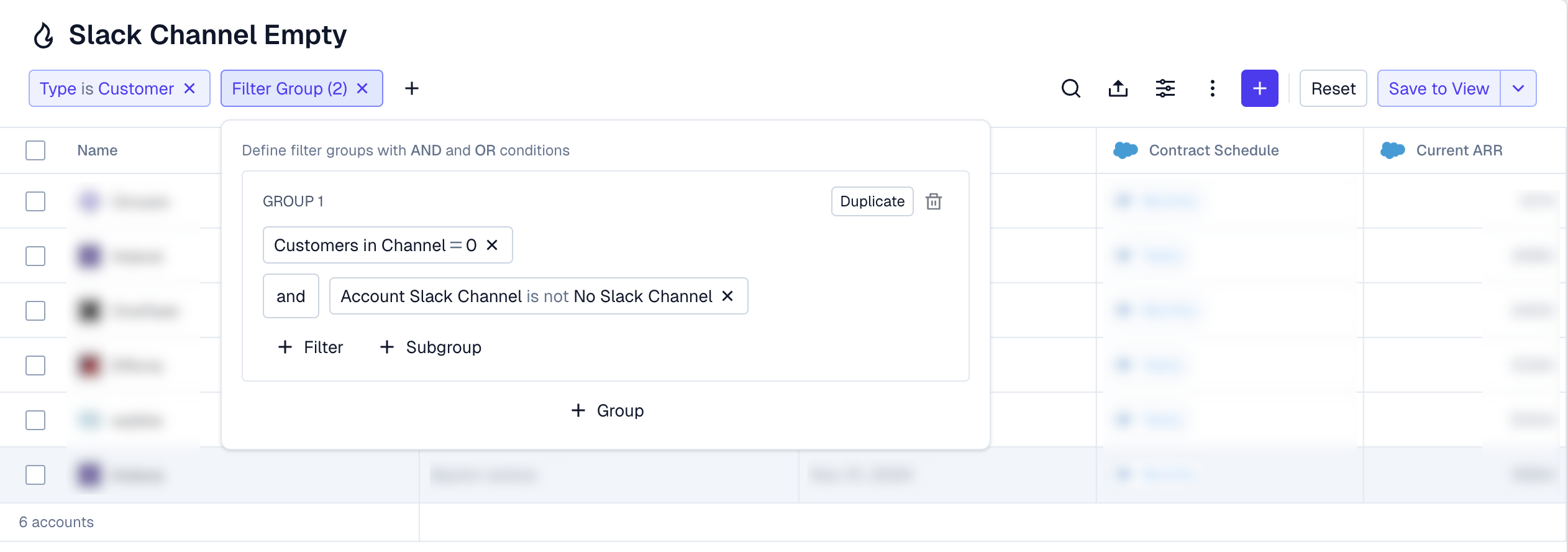The width and height of the screenshot is (1568, 552).
Task: Duplicate Group 1
Action: pos(872,201)
